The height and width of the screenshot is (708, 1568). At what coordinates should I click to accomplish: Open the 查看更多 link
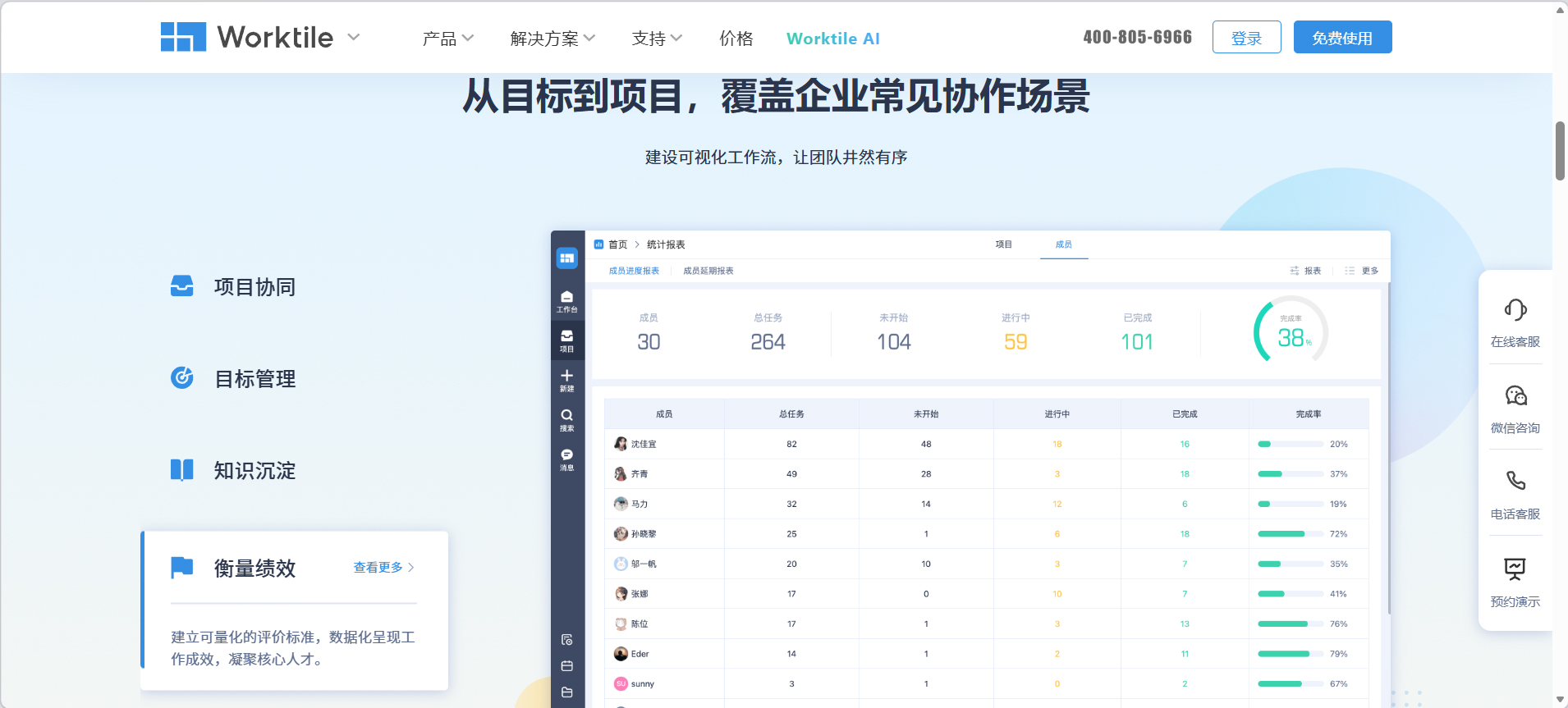[x=383, y=568]
